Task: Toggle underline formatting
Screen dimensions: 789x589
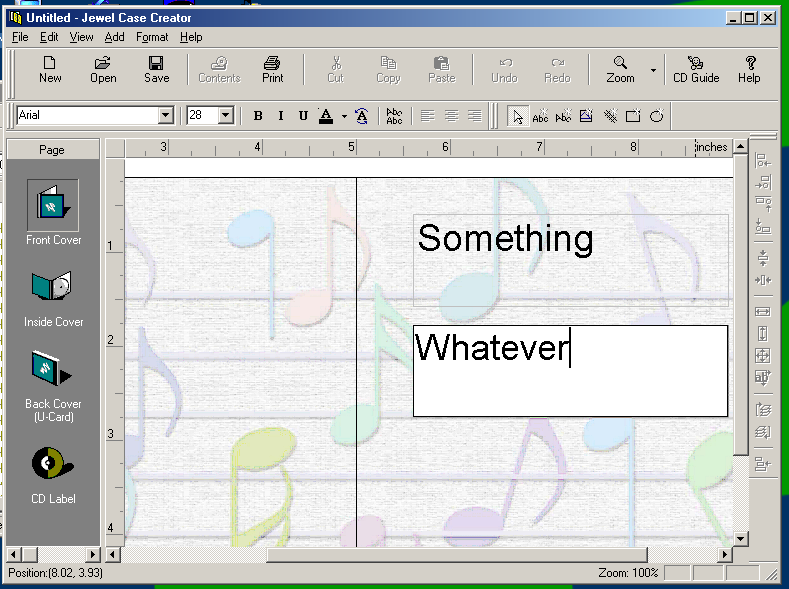Action: (303, 116)
